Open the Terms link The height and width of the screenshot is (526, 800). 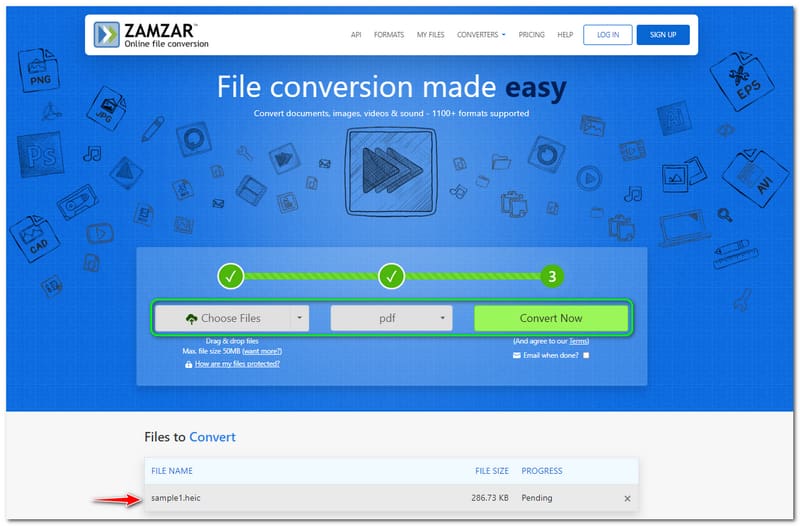click(x=579, y=341)
